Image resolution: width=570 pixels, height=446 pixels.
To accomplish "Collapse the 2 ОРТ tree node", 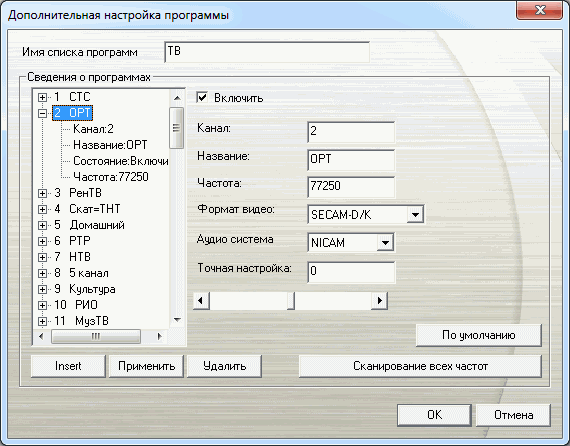I will [43, 113].
